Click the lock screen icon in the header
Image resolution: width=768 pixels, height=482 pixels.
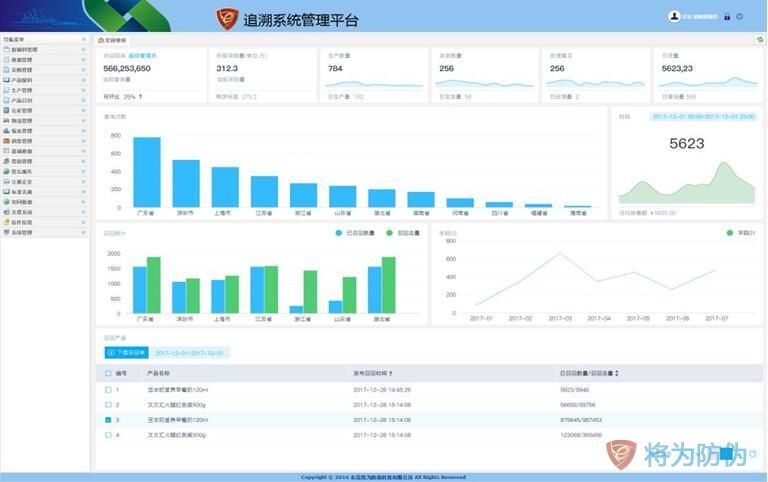[727, 16]
